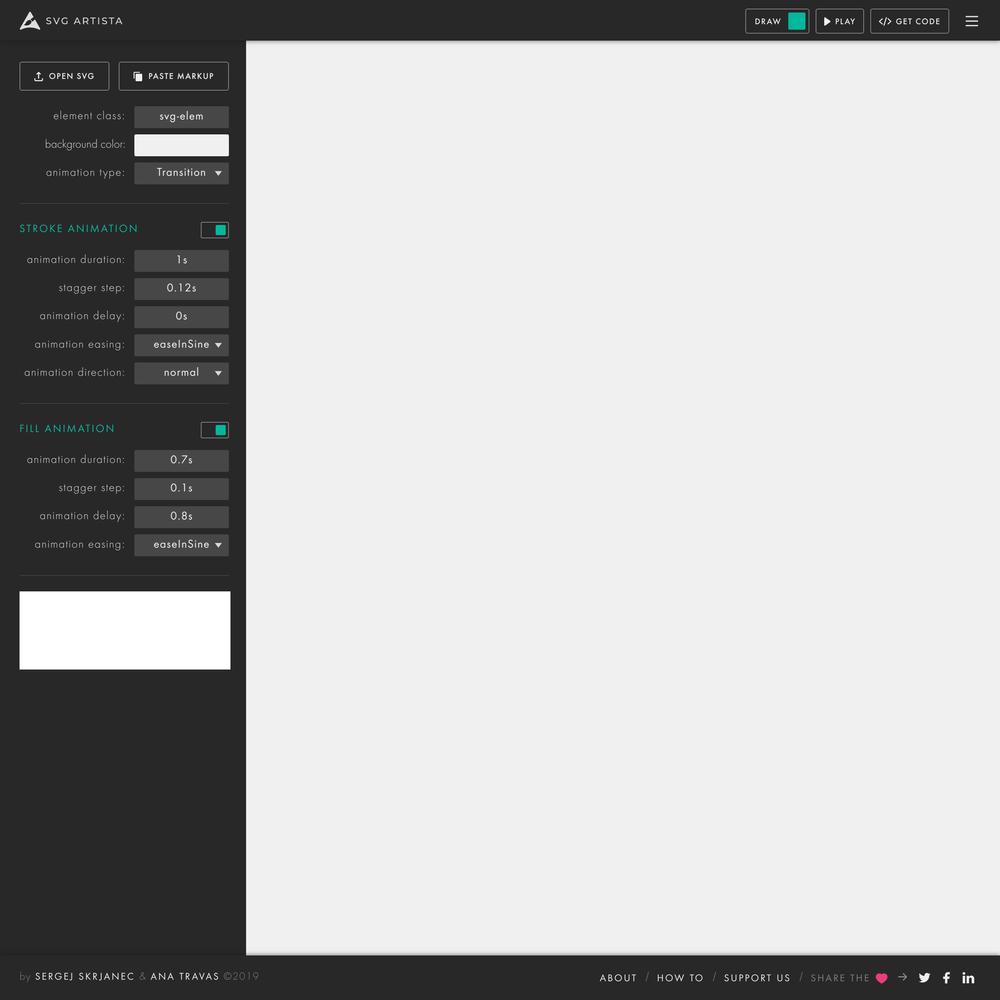Image resolution: width=1000 pixels, height=1000 pixels.
Task: Click the pink heart icon in the footer
Action: (x=881, y=978)
